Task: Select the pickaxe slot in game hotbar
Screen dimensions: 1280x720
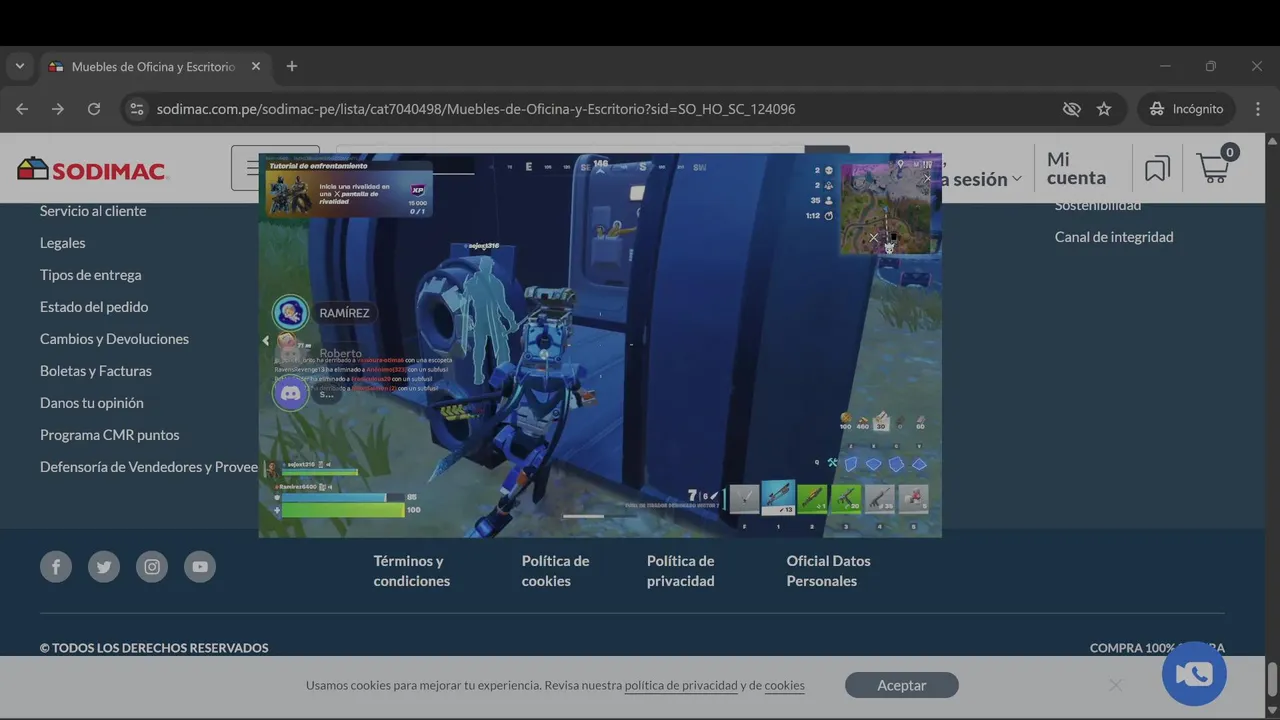Action: tap(744, 498)
